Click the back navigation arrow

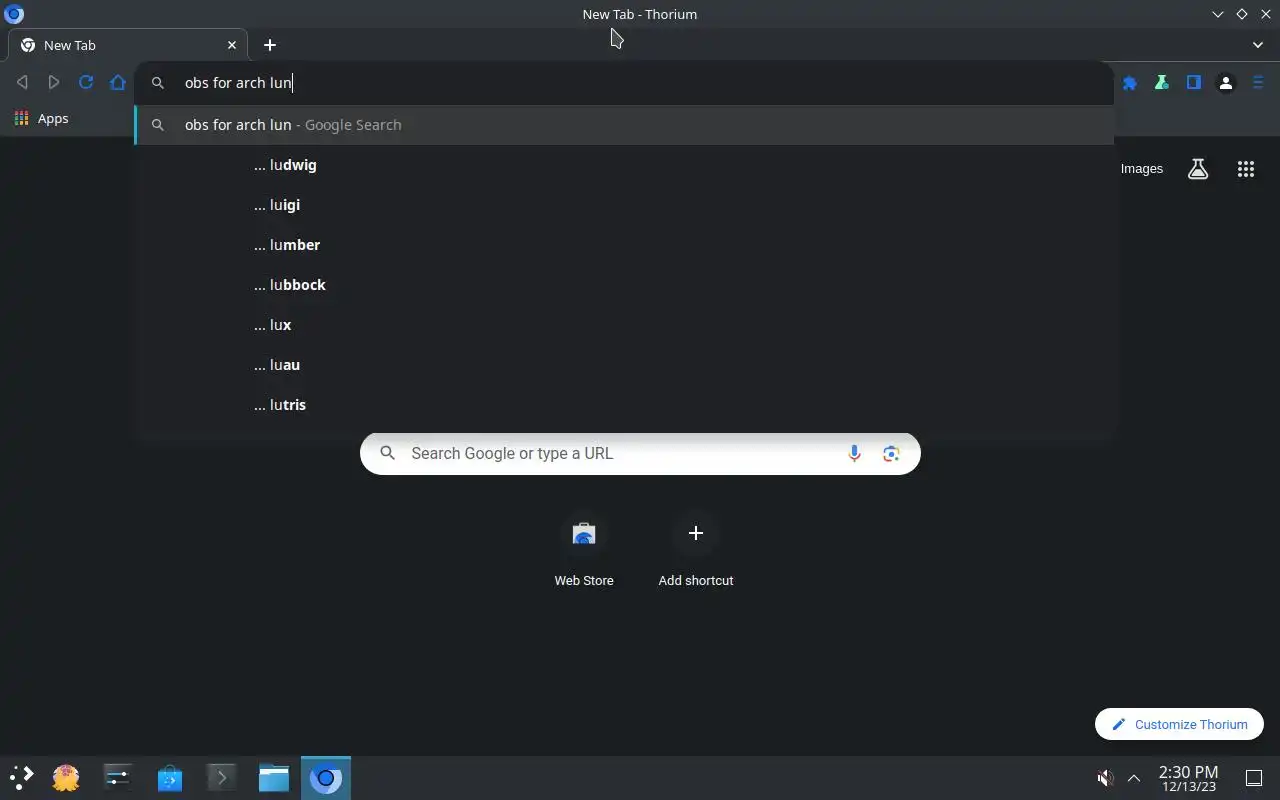pyautogui.click(x=22, y=83)
